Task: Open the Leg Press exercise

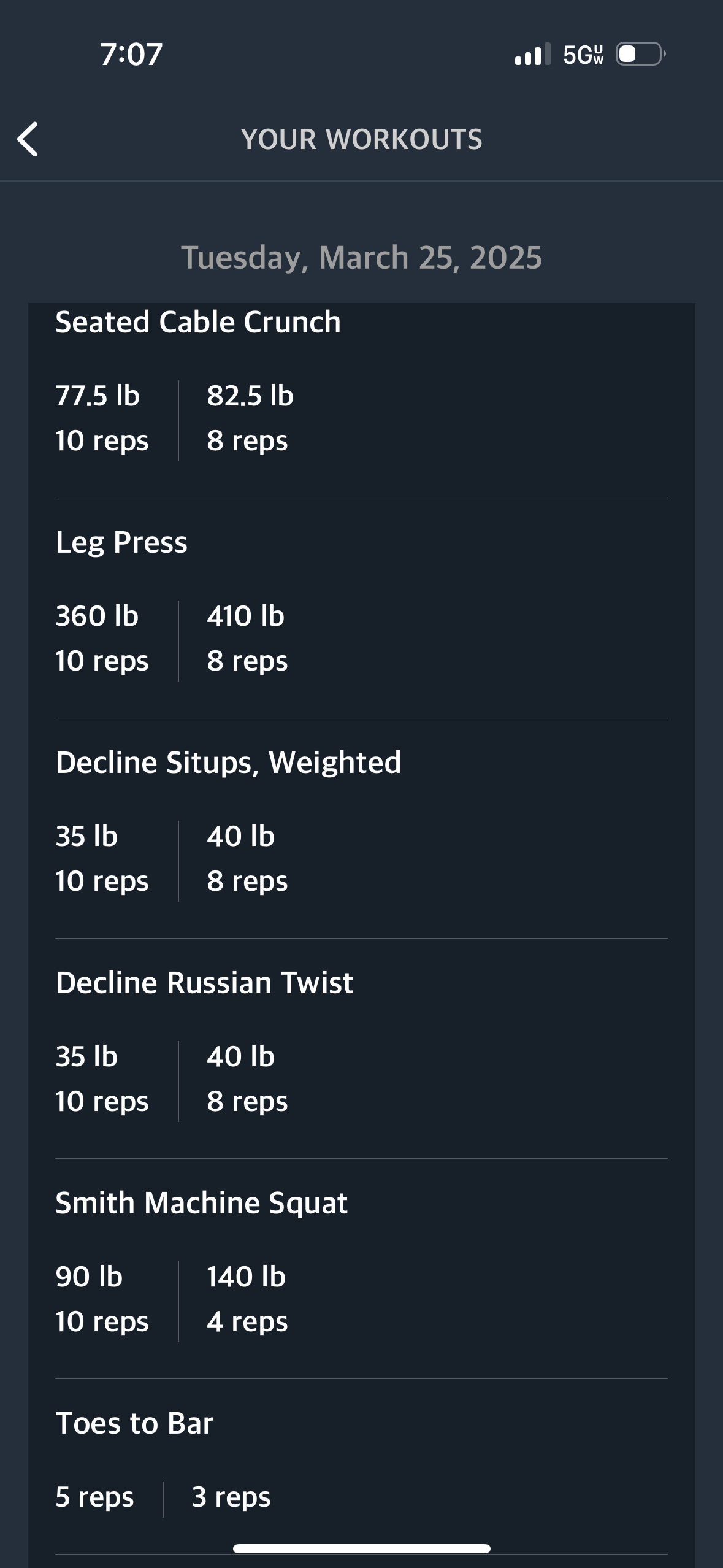Action: (121, 542)
